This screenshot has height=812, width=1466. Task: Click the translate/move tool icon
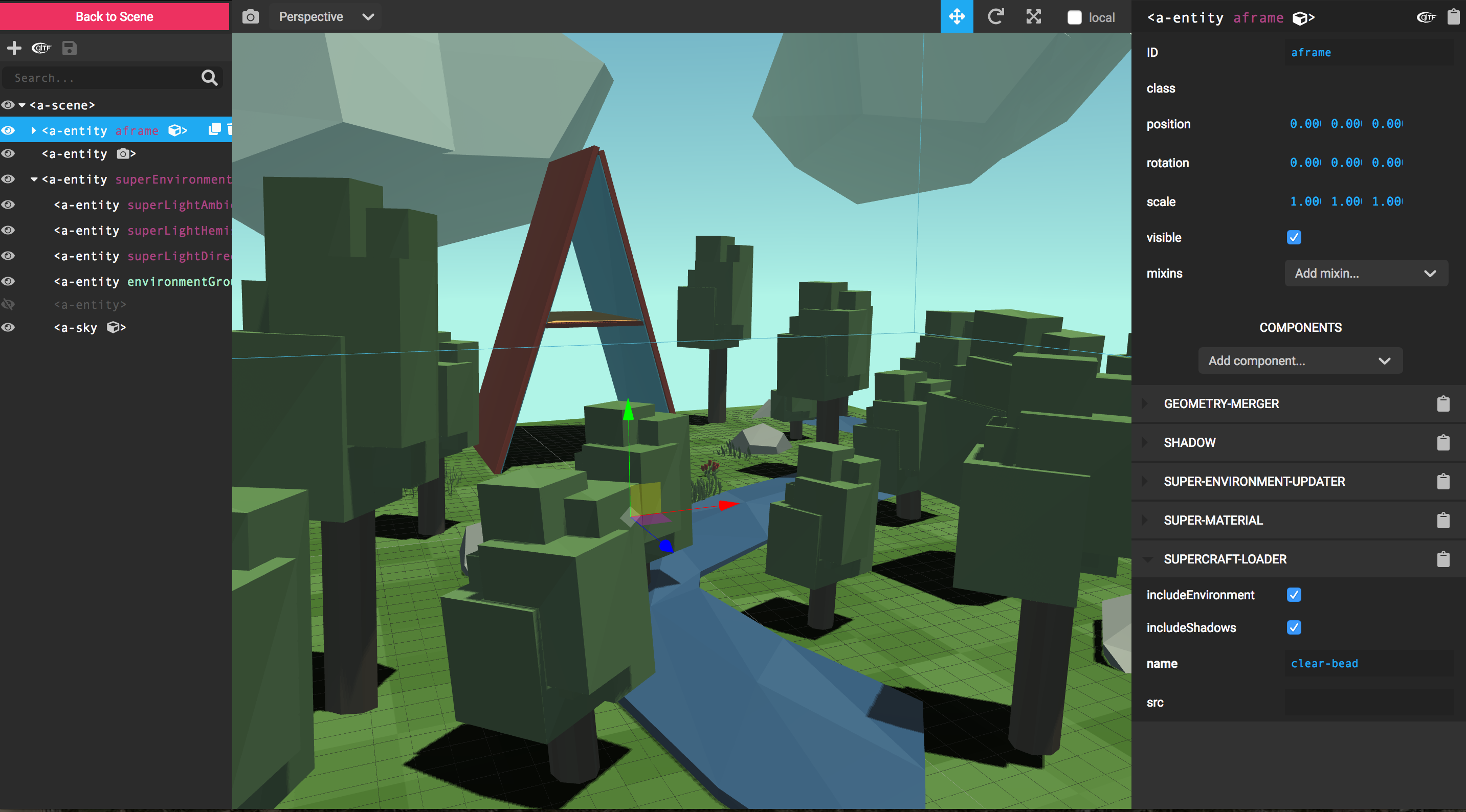click(956, 15)
